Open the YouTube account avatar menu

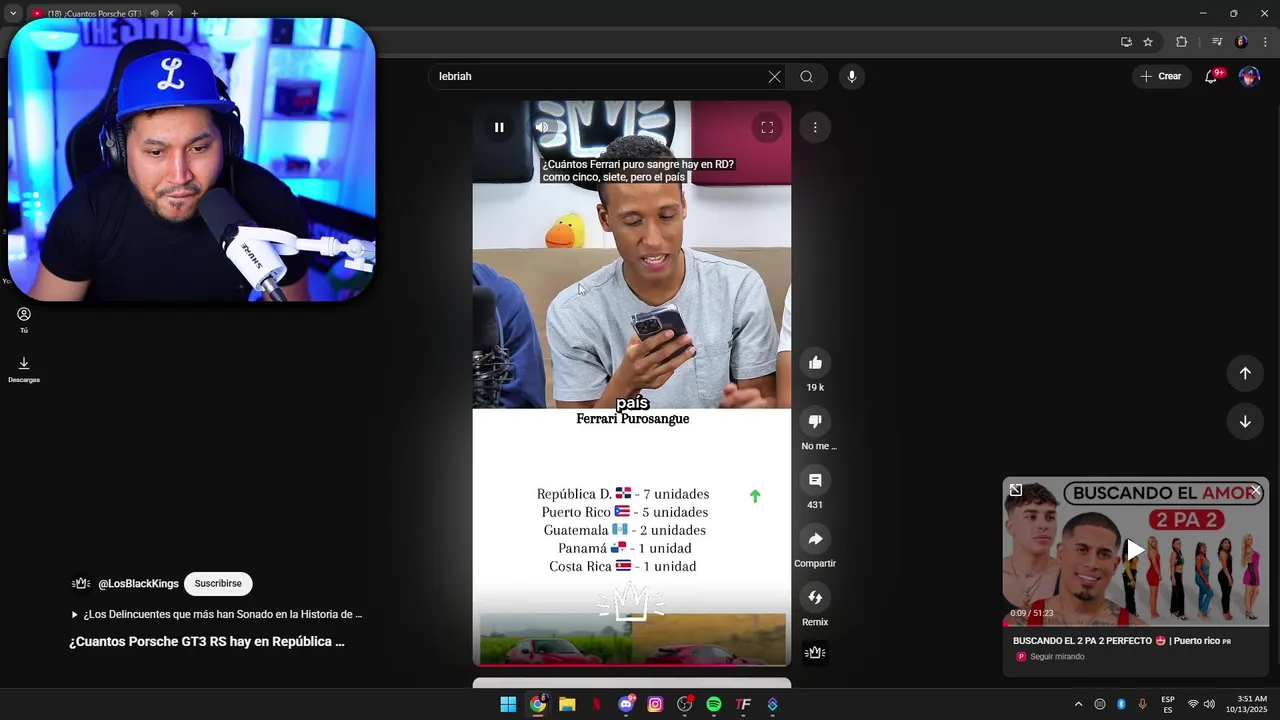(x=1249, y=76)
